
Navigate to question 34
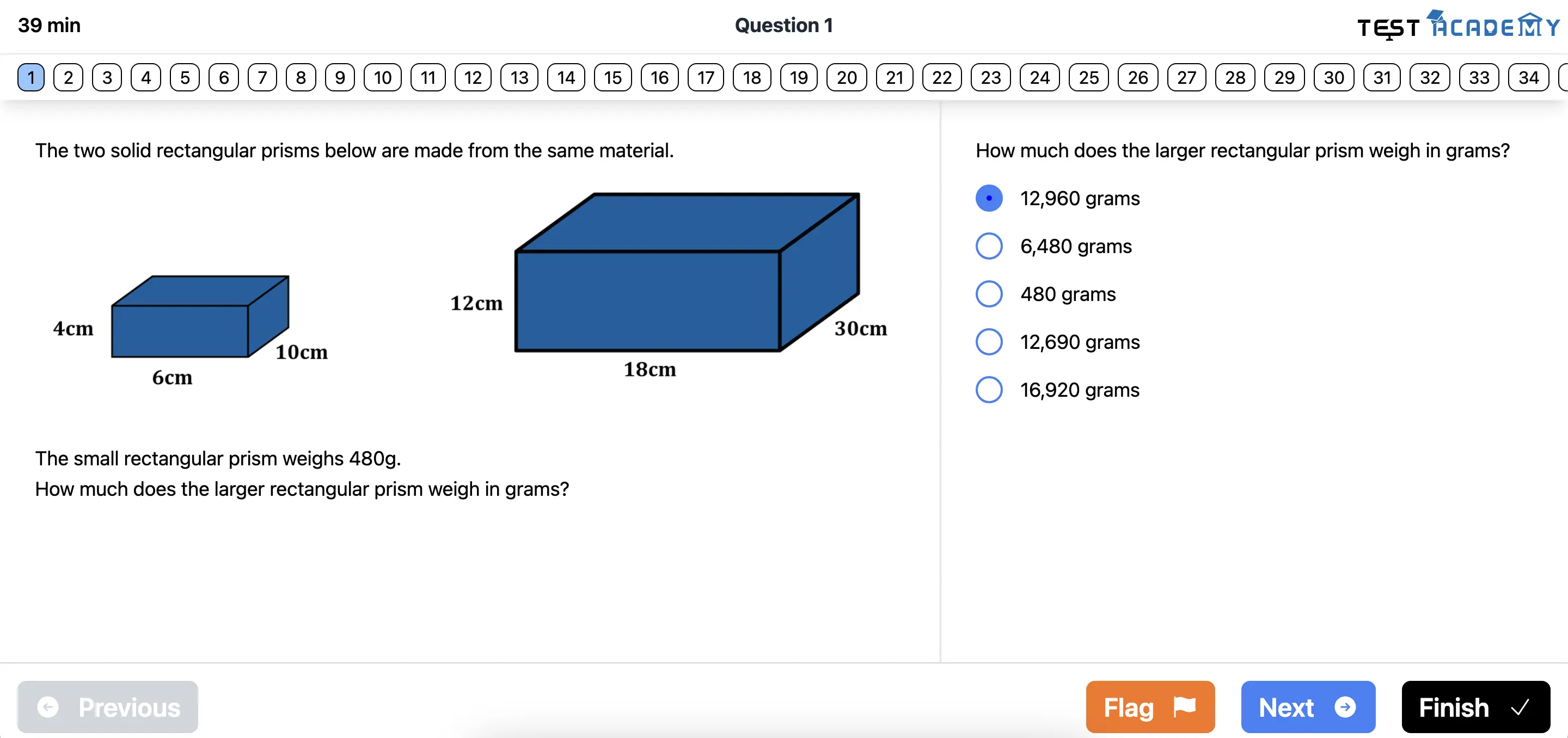1528,78
